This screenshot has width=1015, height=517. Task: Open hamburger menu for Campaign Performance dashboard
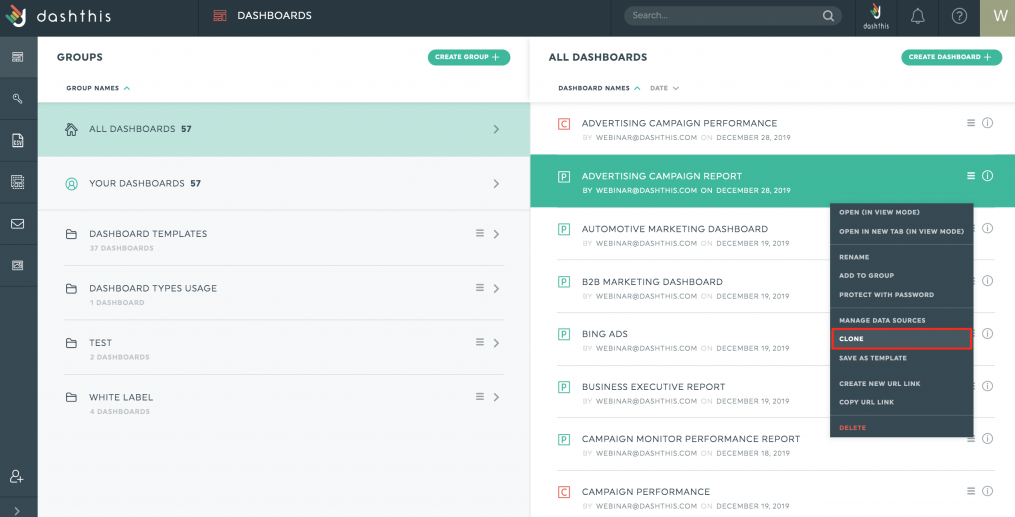point(971,492)
